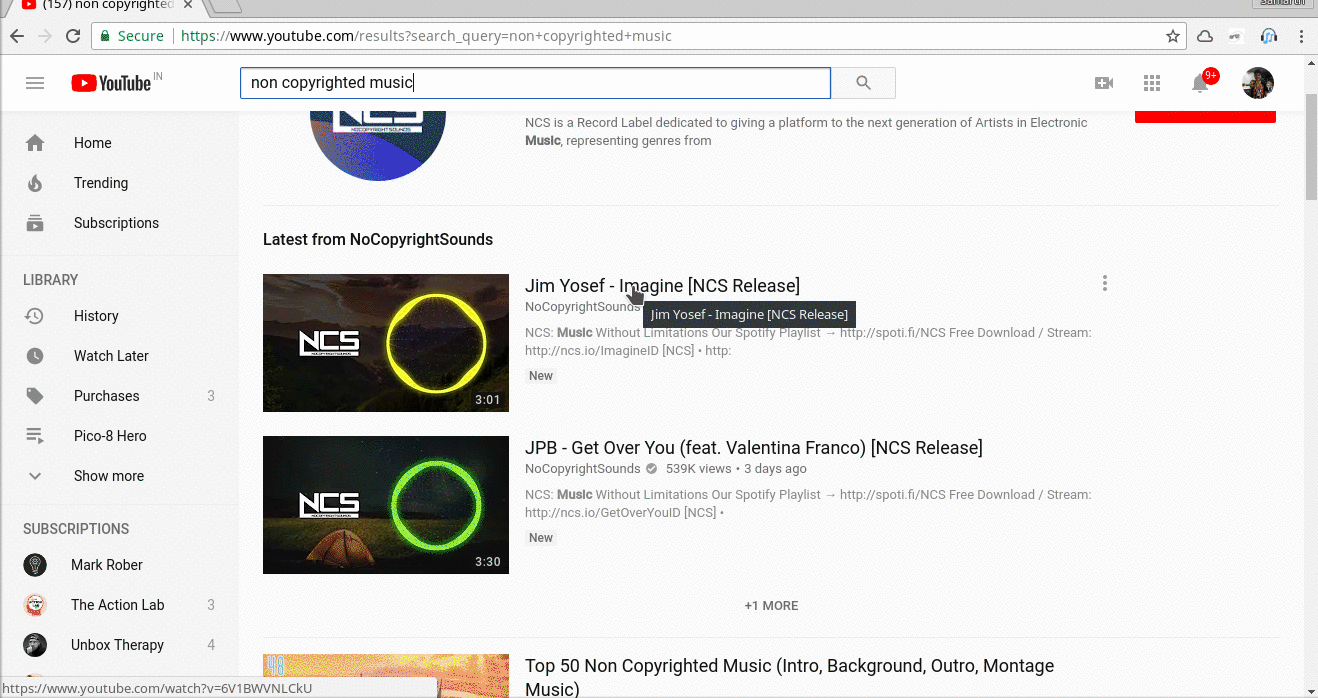Open options for Jim Yosef Imagine video
Image resolution: width=1318 pixels, height=698 pixels.
click(x=1105, y=283)
